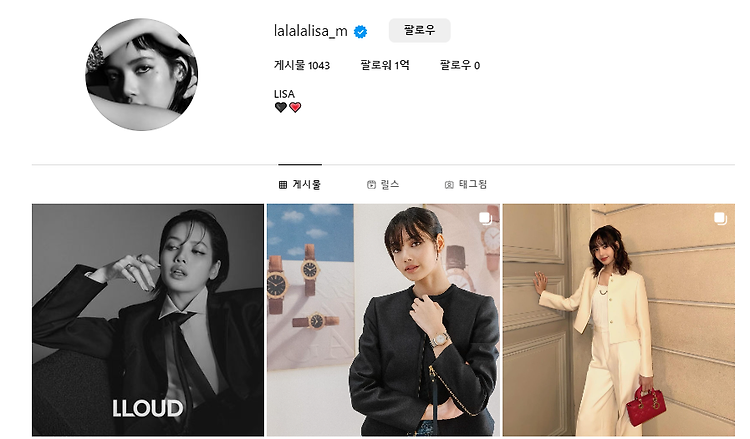
Task: Click the 게시물 1043 post count
Action: click(302, 65)
